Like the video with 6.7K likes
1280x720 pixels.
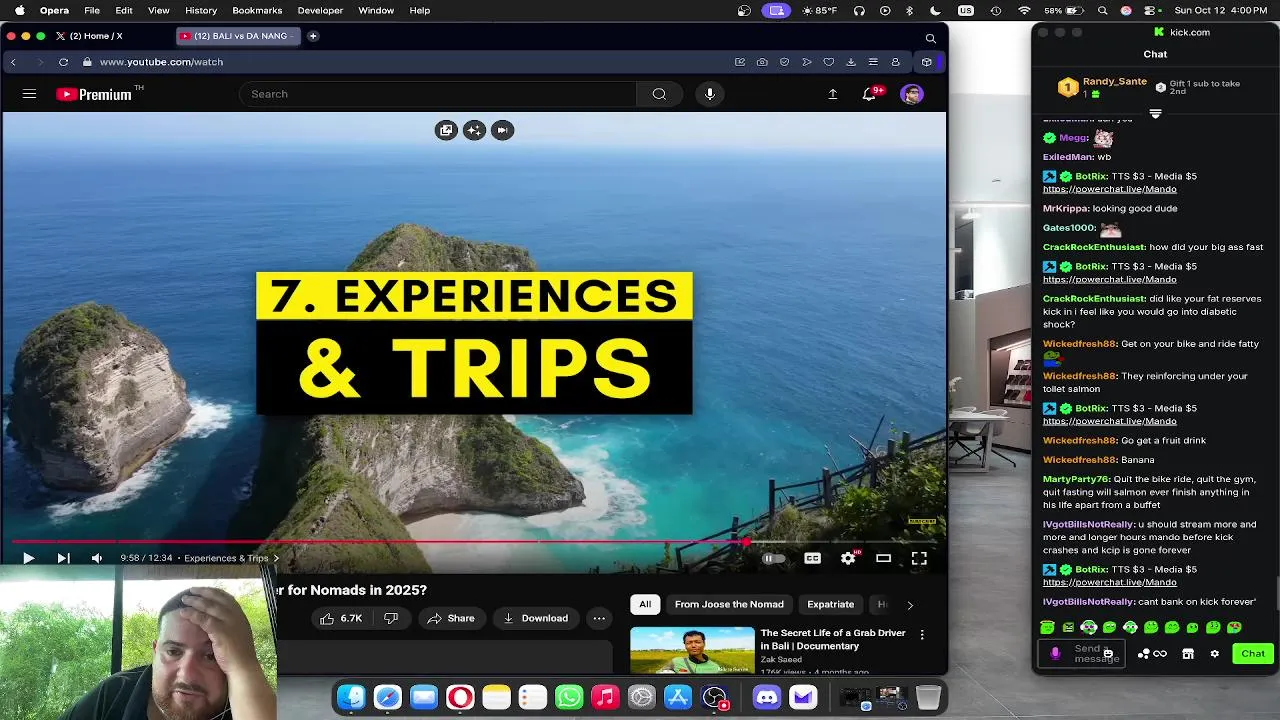pos(341,618)
